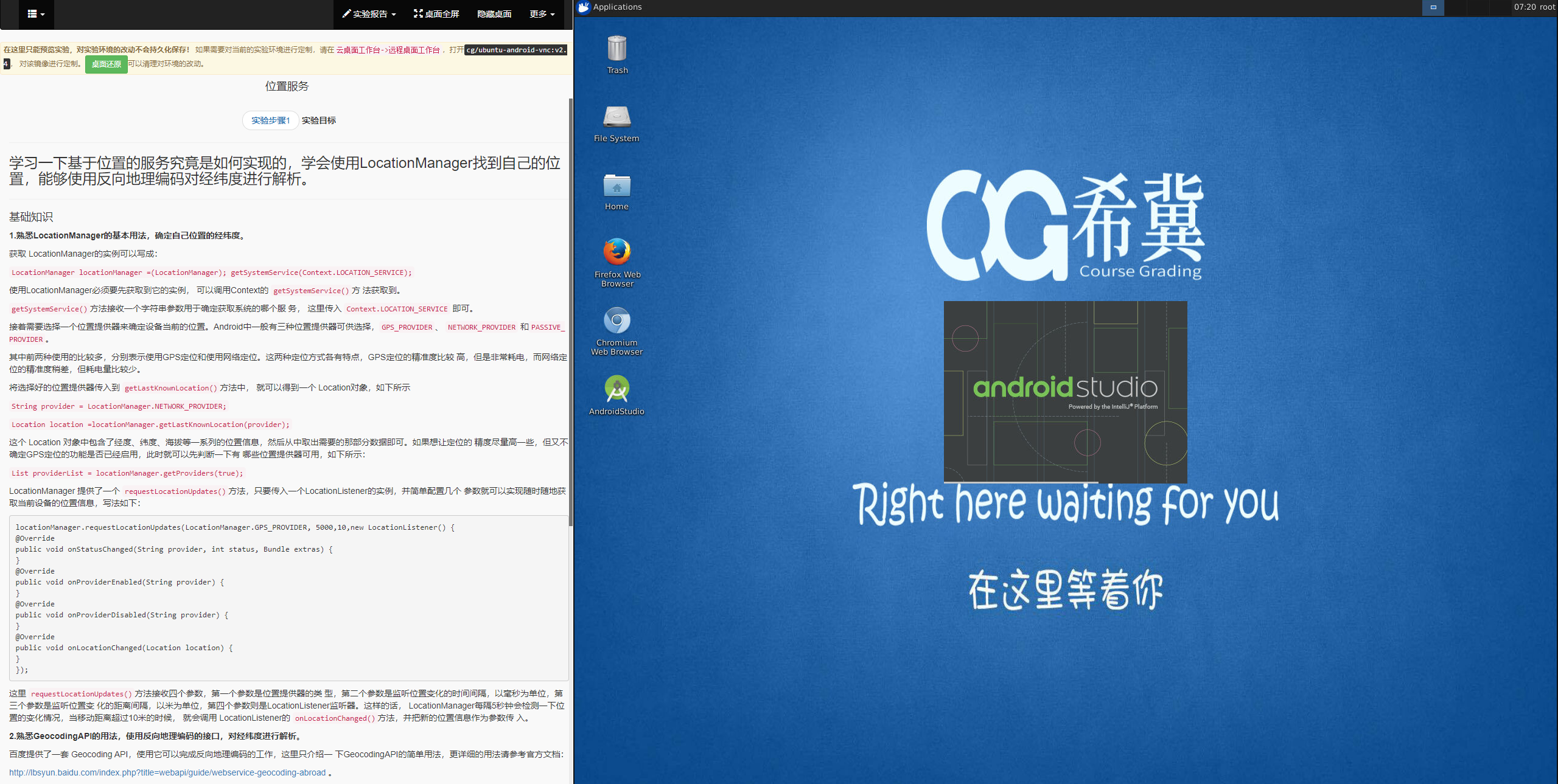1558x784 pixels.
Task: Expand the 更多 dropdown menu
Action: 542,14
